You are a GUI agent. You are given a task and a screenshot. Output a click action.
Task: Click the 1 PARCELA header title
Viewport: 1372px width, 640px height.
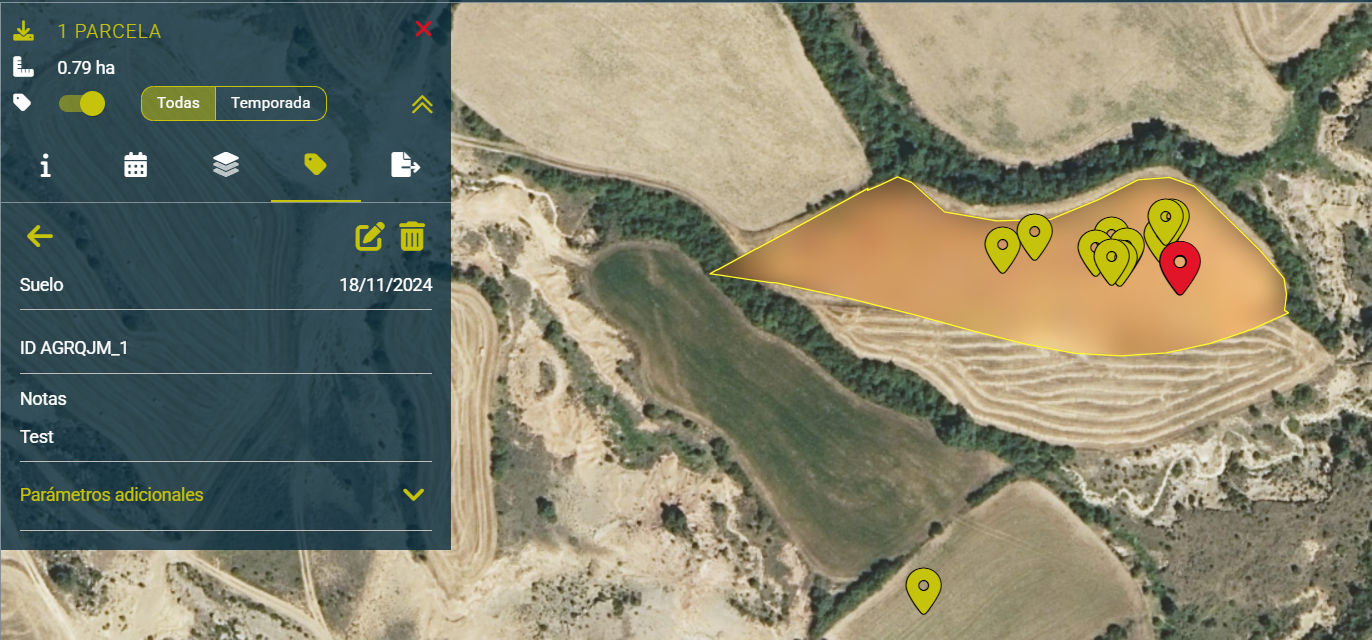pos(109,31)
